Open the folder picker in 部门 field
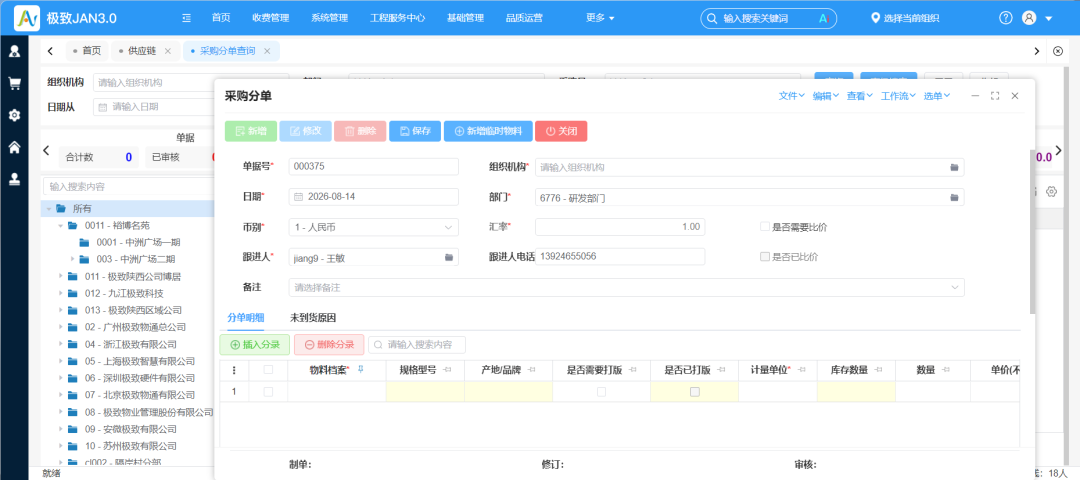The height and width of the screenshot is (480, 1080). pyautogui.click(x=955, y=198)
